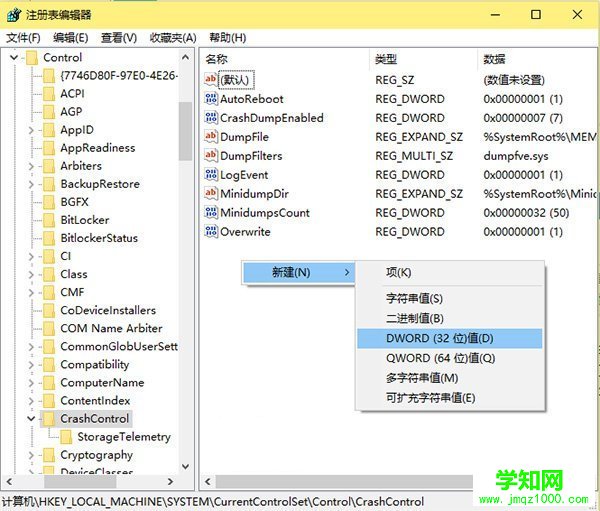The image size is (600, 511).
Task: Click the folder icon of BitlockerStatus key
Action: coord(49,238)
